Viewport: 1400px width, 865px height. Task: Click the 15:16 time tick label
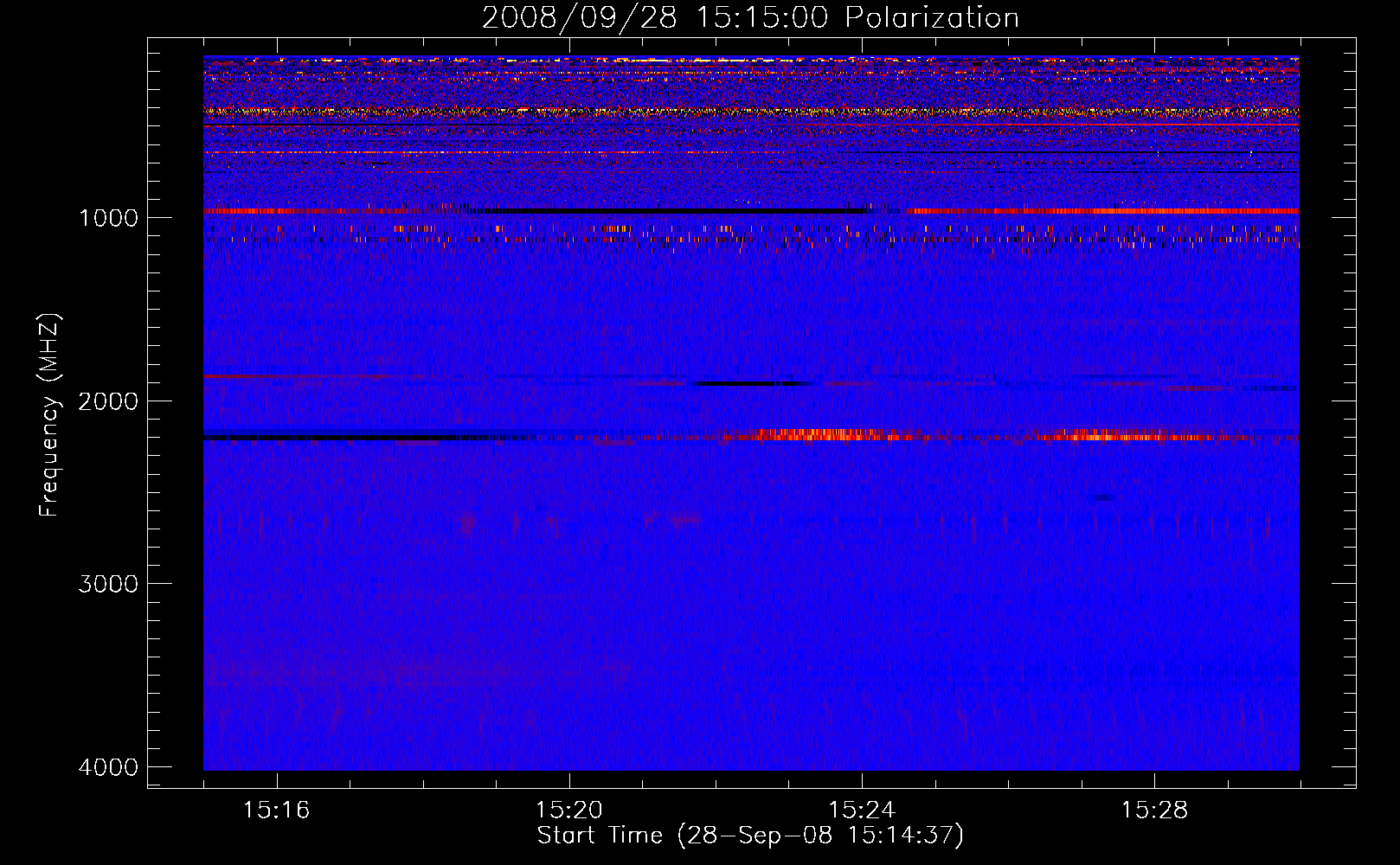tap(276, 811)
